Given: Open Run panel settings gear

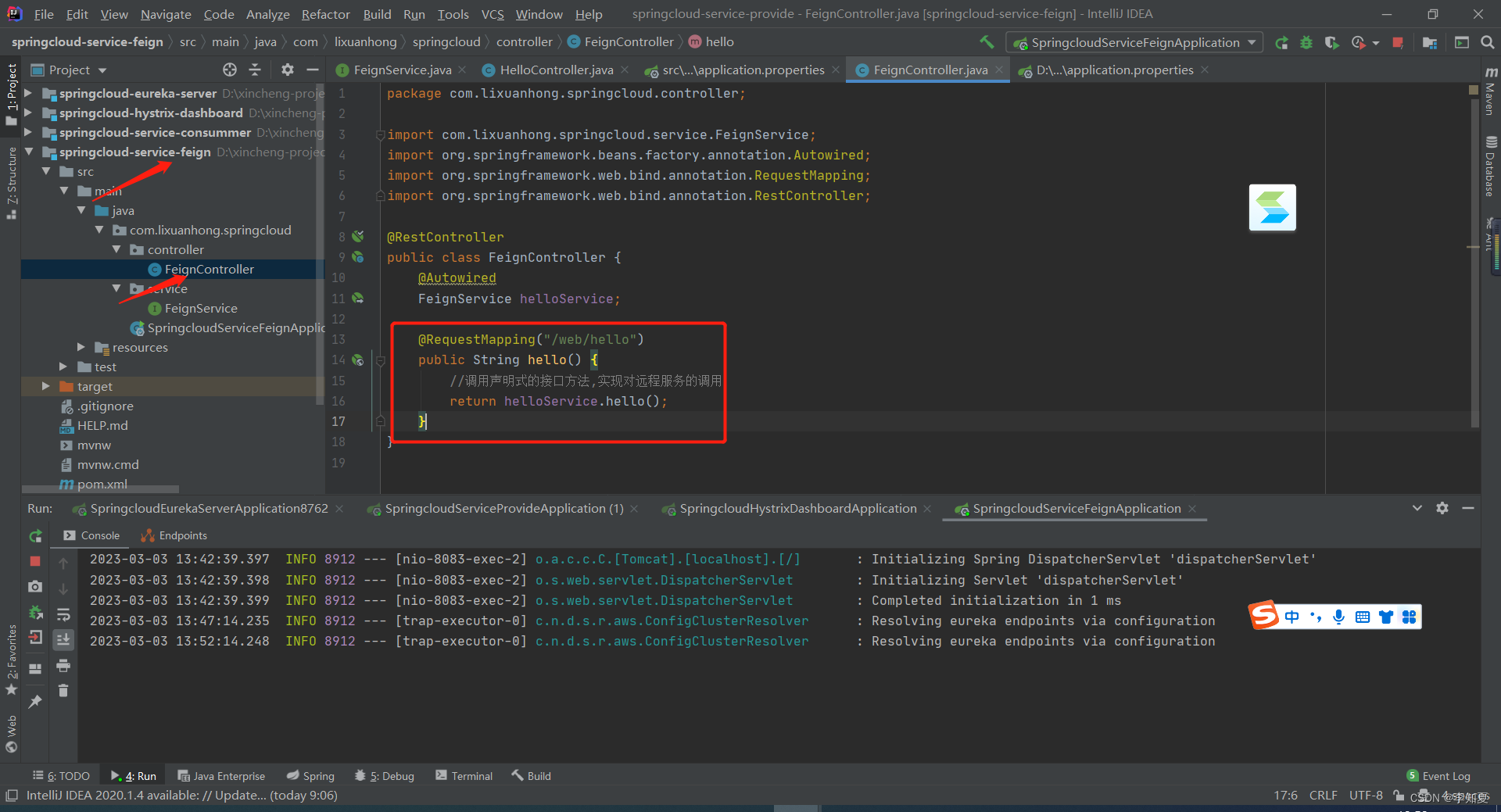Looking at the screenshot, I should click(1442, 508).
